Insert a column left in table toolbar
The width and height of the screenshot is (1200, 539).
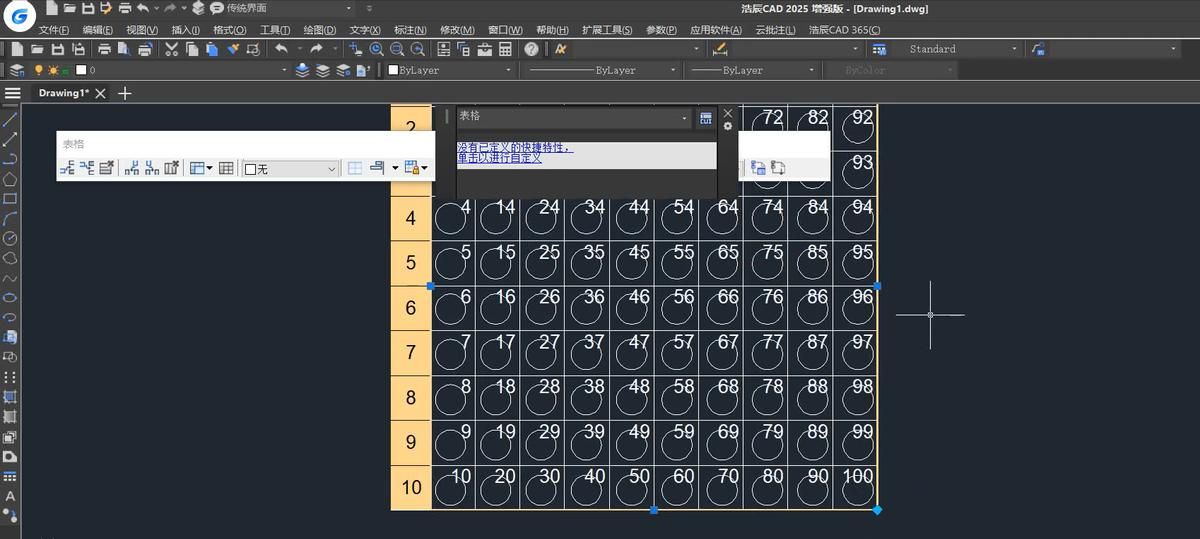tap(131, 168)
